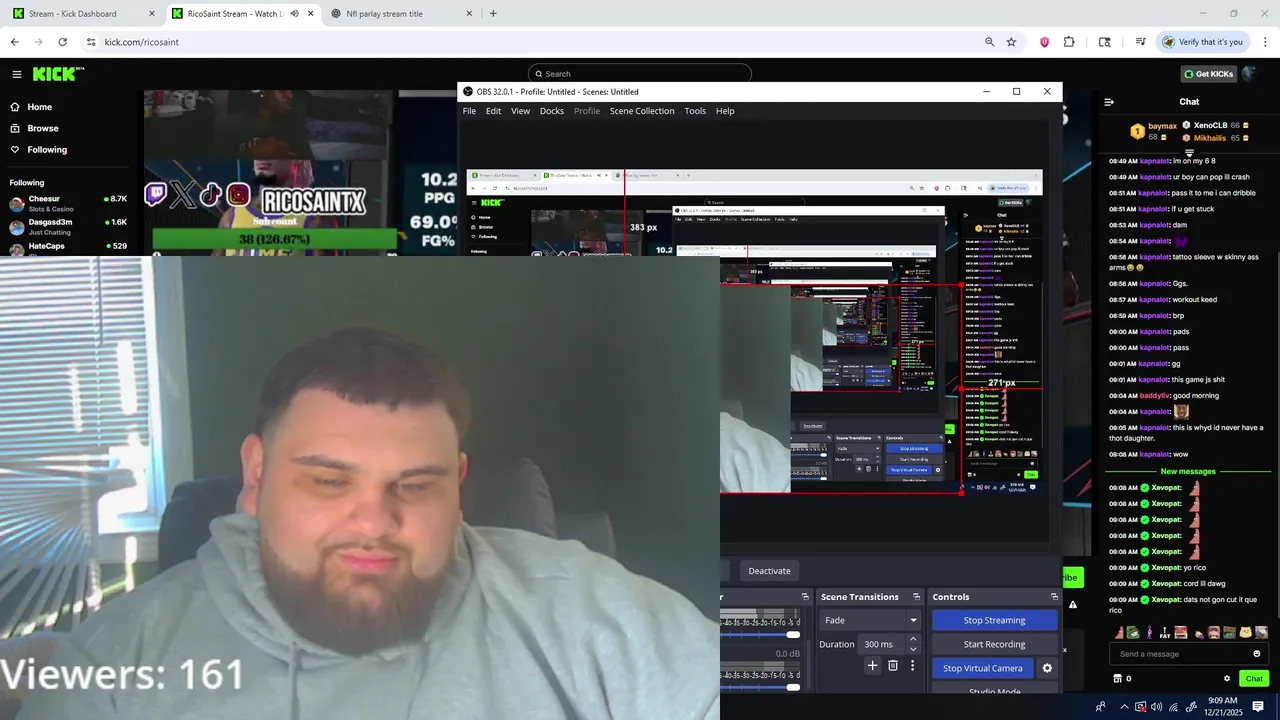1280x720 pixels.
Task: Open browser zoom magnifier icon
Action: [x=990, y=42]
